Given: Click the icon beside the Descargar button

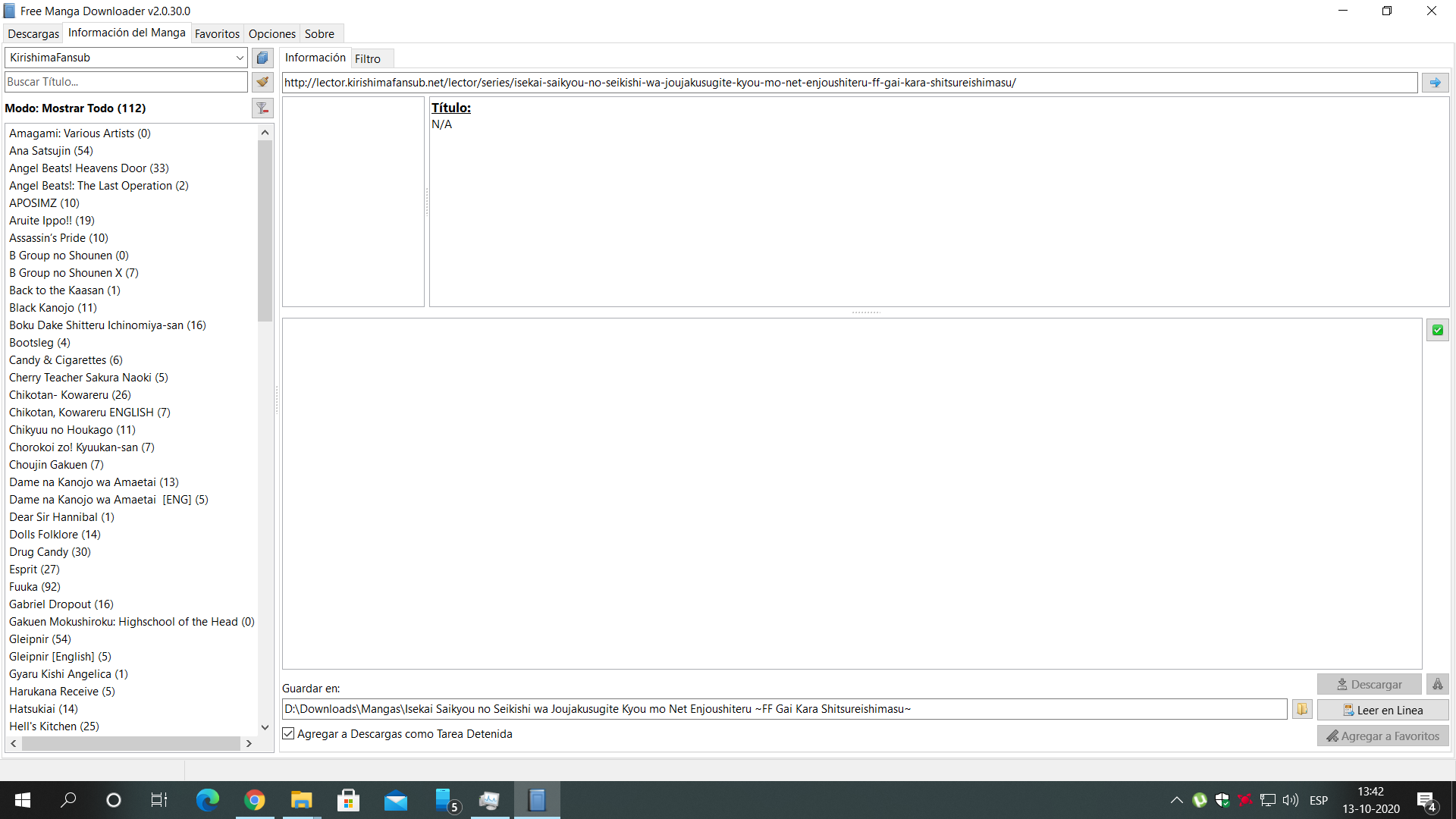Looking at the screenshot, I should pyautogui.click(x=1438, y=684).
